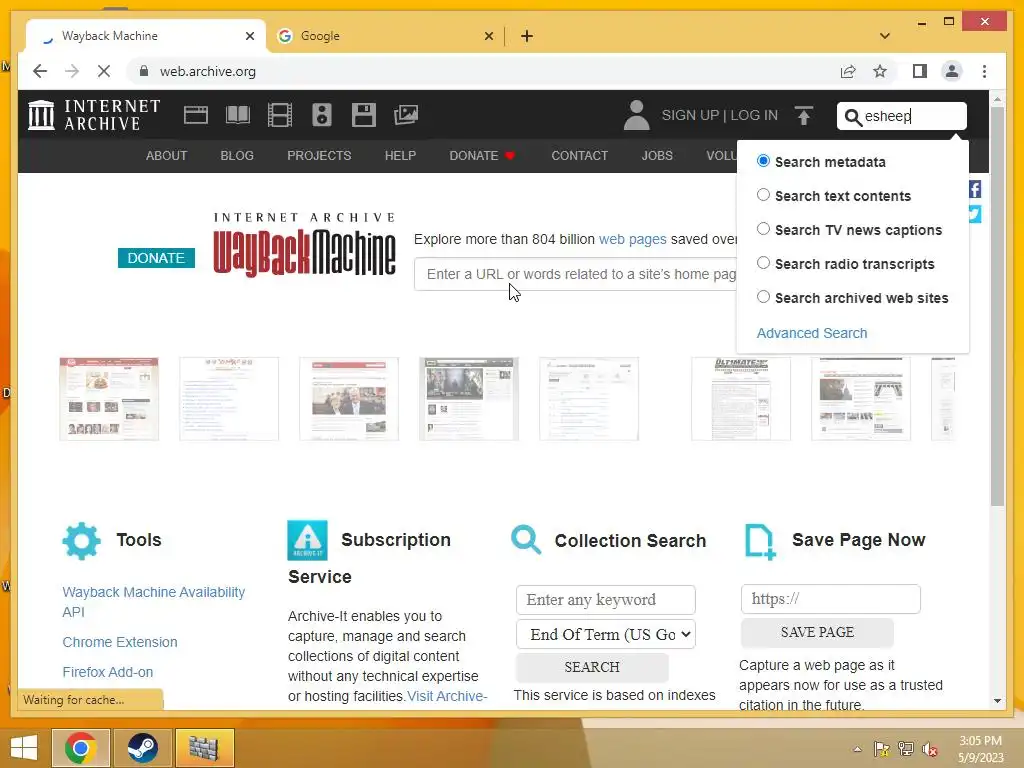Open the Advanced Search link
This screenshot has height=768, width=1024.
[x=812, y=333]
